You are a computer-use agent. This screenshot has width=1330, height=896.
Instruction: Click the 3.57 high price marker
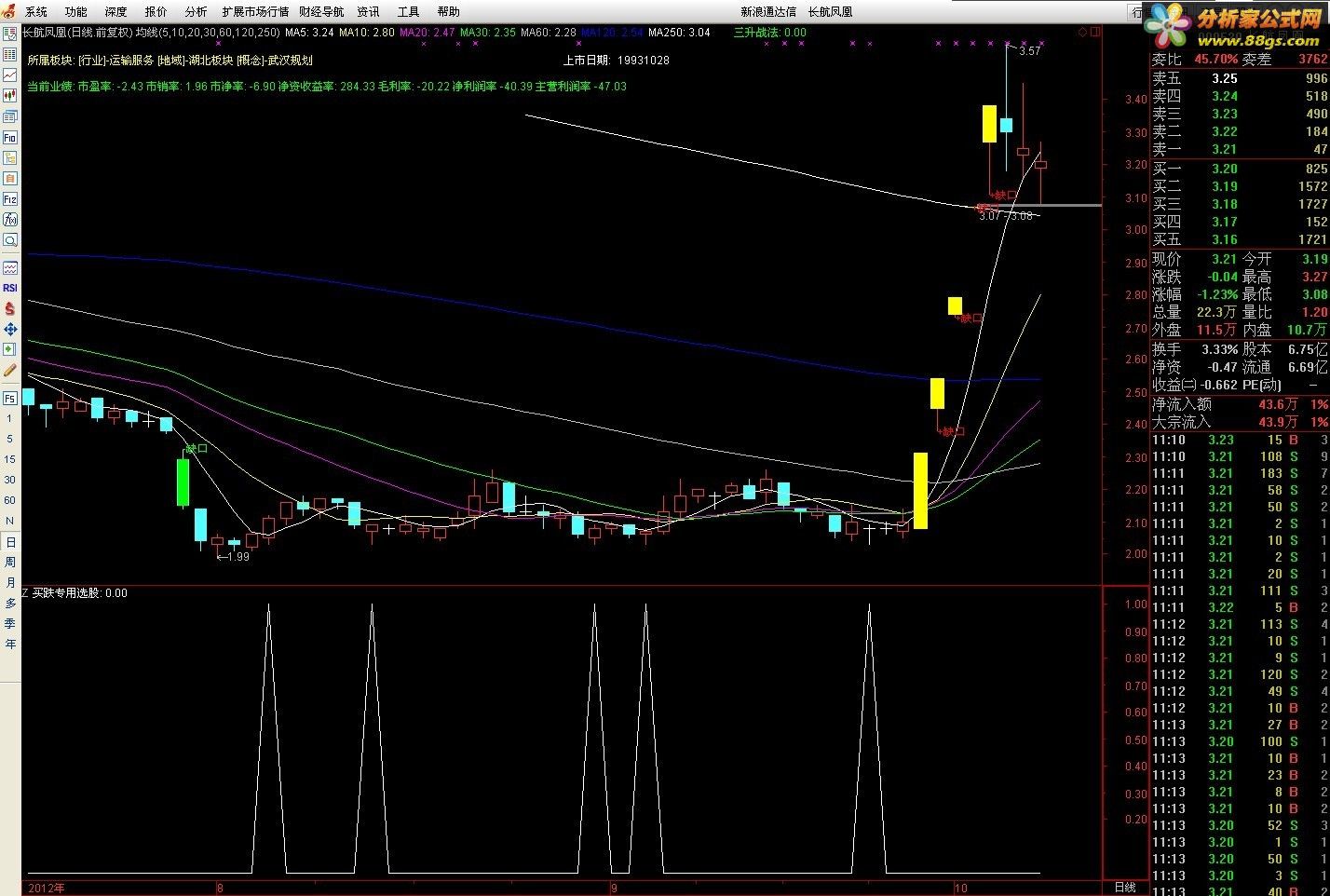tap(1030, 51)
